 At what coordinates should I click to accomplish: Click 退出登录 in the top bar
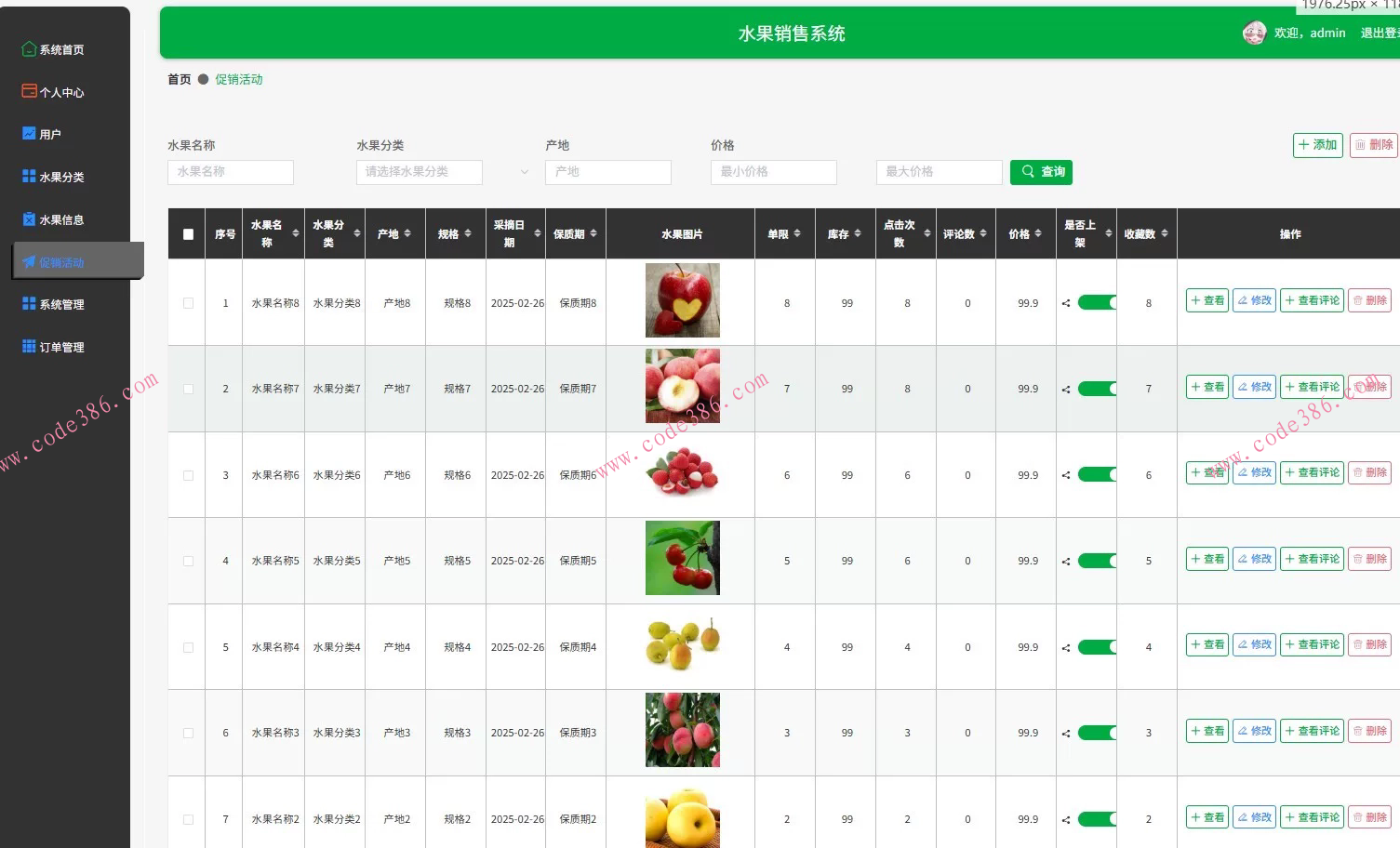pos(1381,32)
